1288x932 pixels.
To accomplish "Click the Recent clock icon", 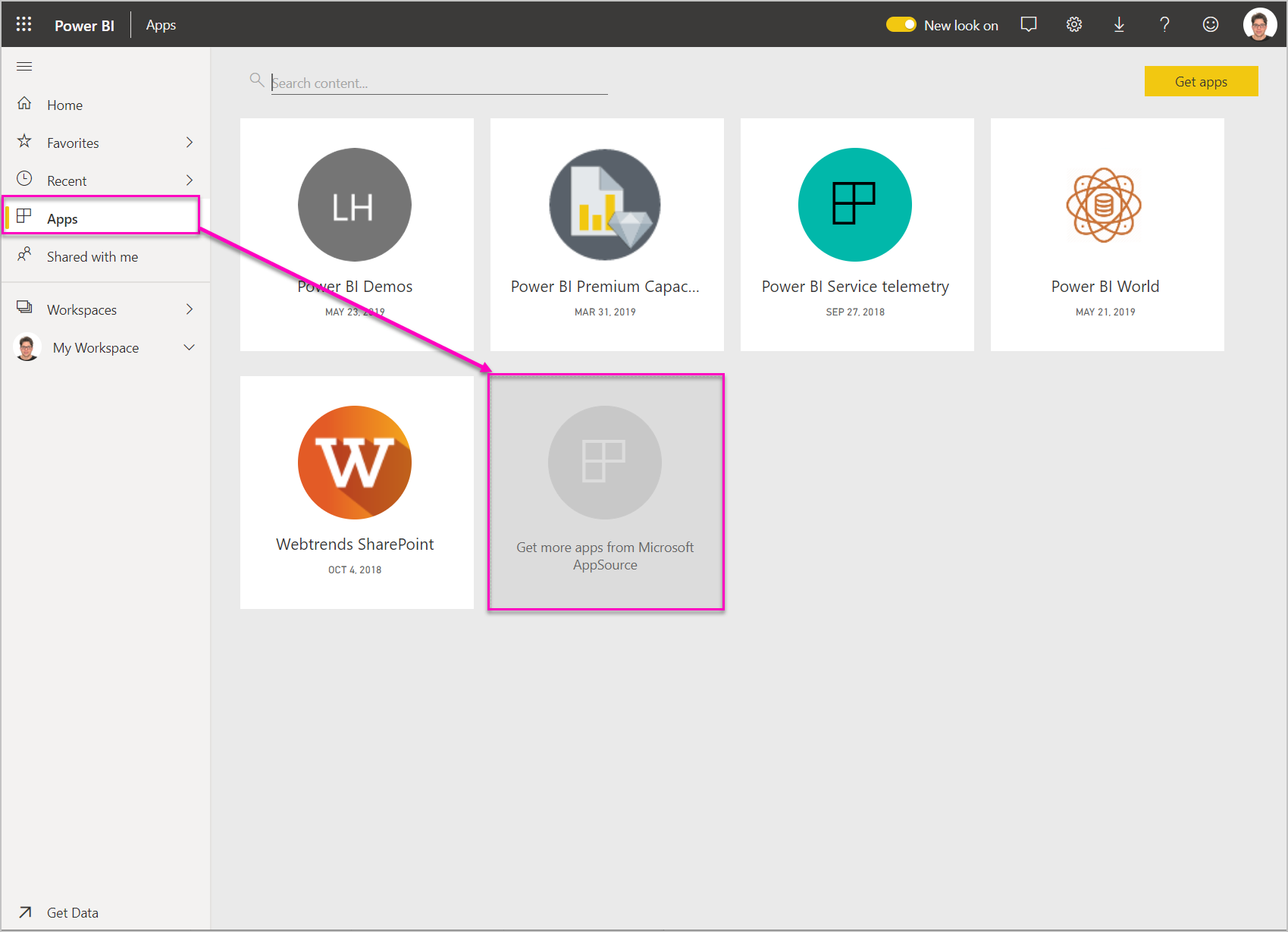I will pyautogui.click(x=24, y=178).
